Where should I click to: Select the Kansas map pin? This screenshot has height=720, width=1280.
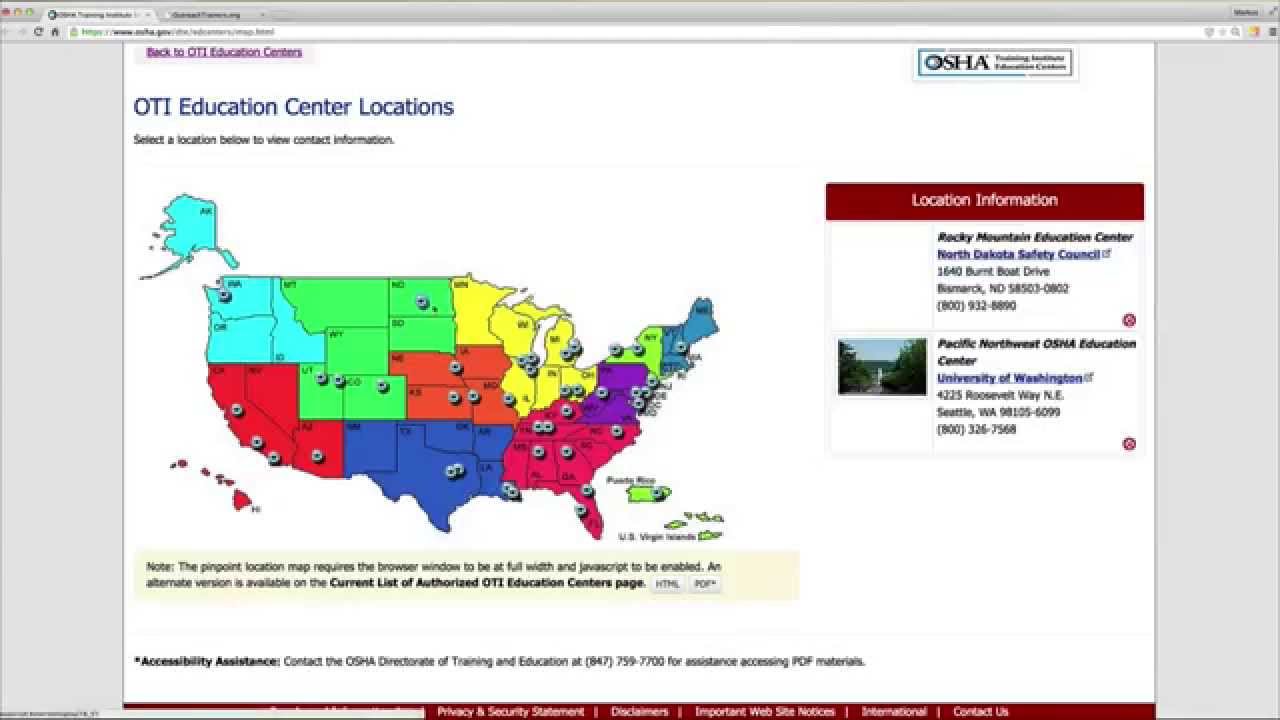tap(454, 397)
